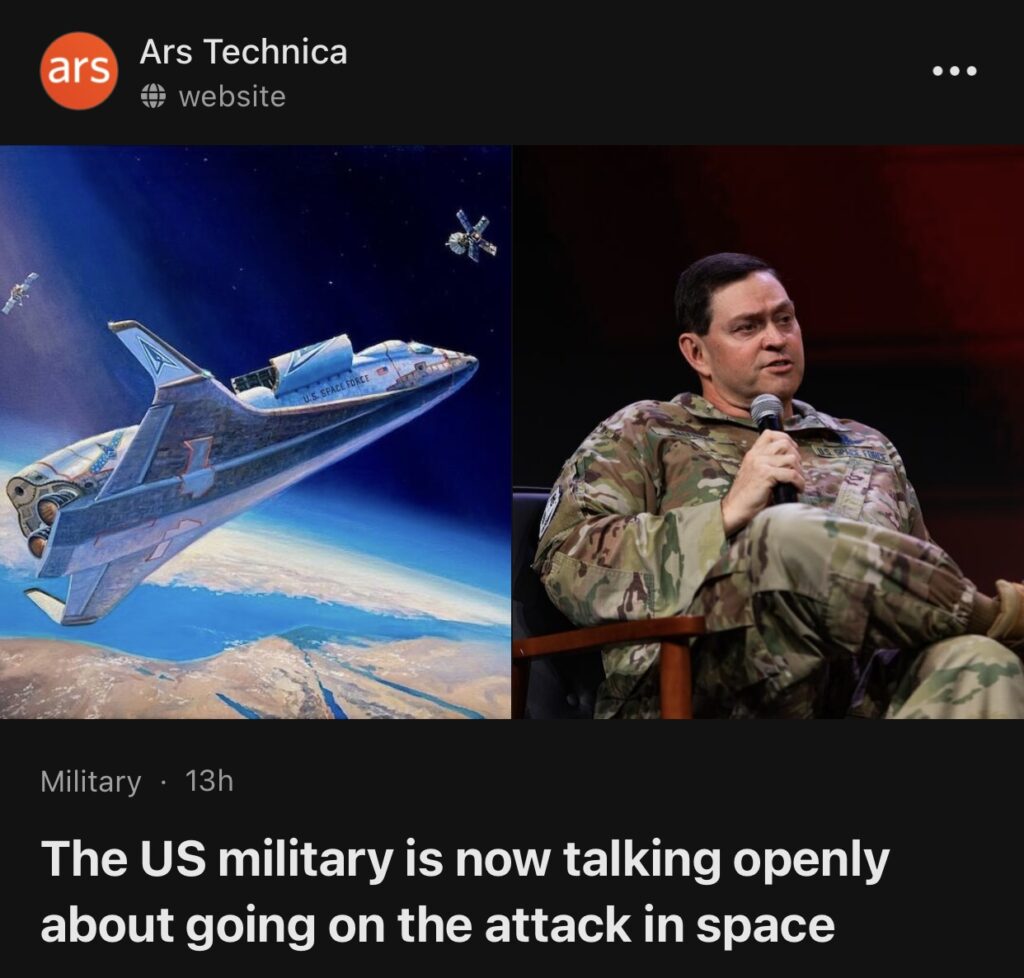This screenshot has height=978, width=1024.
Task: Open the orange Ars Technica logo avatar
Action: (79, 71)
